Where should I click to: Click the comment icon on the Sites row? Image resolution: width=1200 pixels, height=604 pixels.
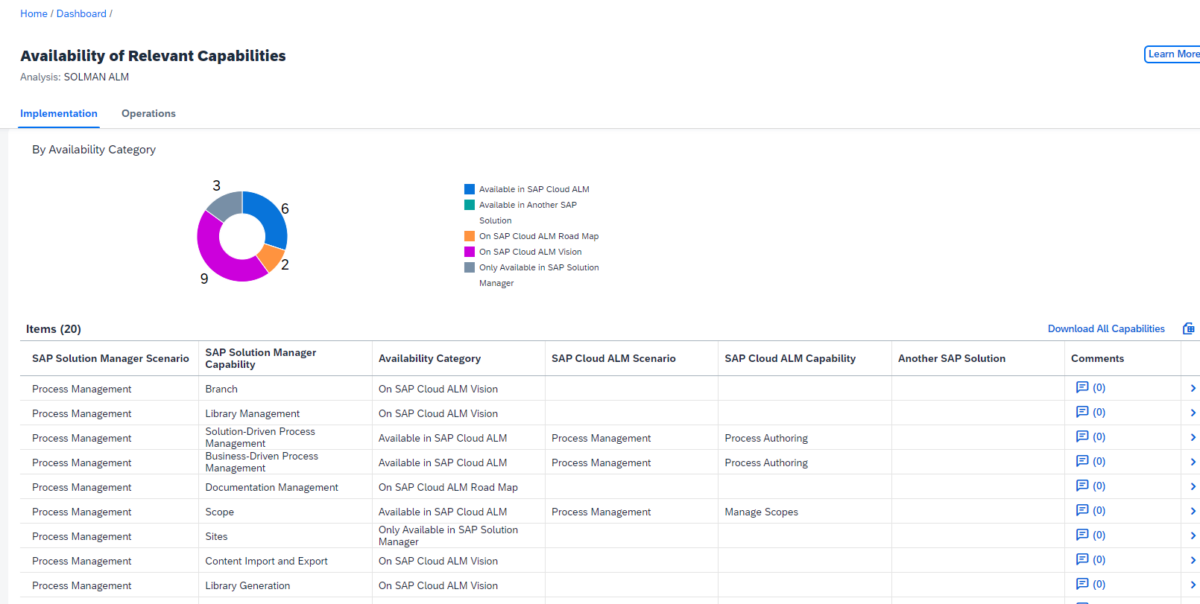click(x=1083, y=534)
